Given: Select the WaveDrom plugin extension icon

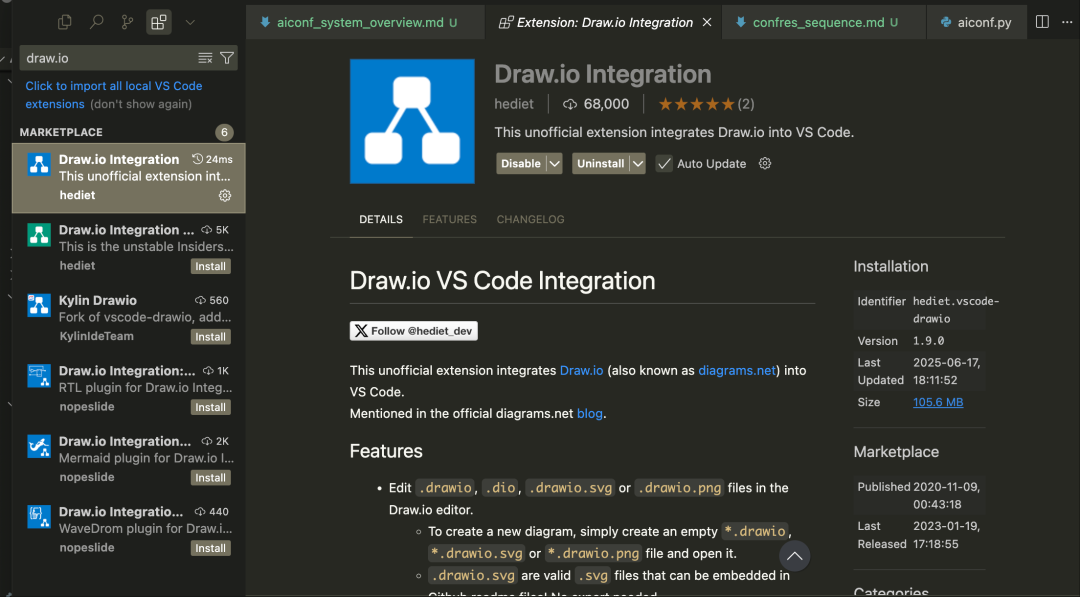Looking at the screenshot, I should [39, 516].
